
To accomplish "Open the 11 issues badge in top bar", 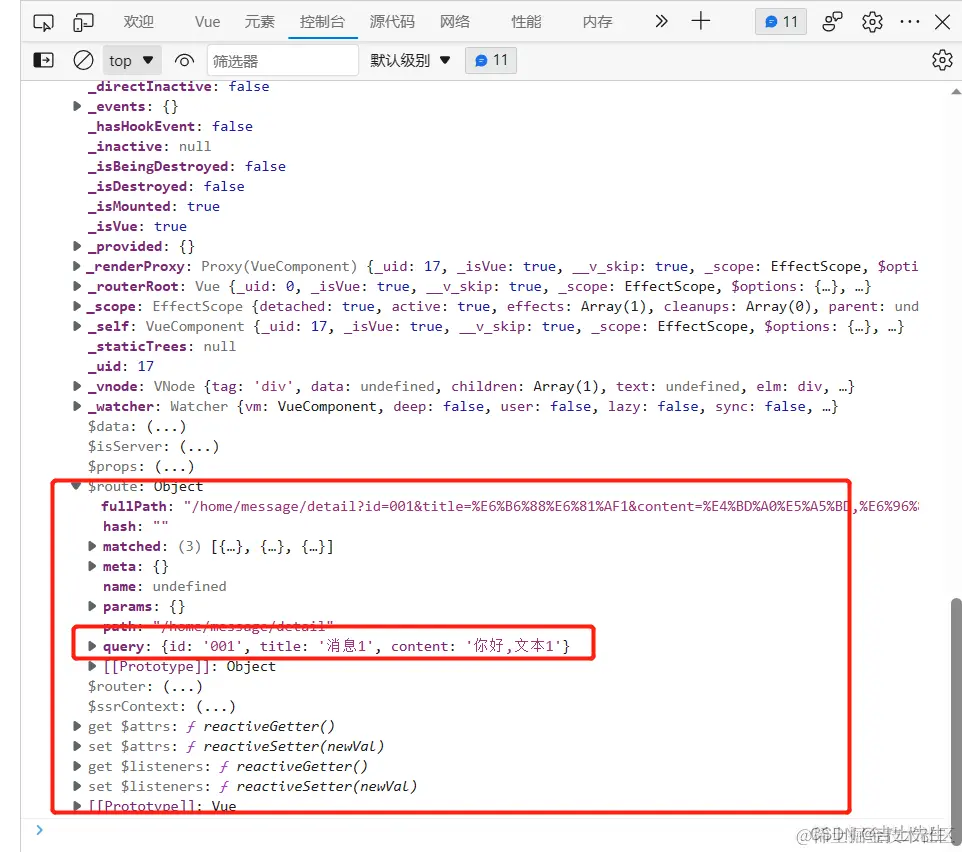I will (x=780, y=22).
